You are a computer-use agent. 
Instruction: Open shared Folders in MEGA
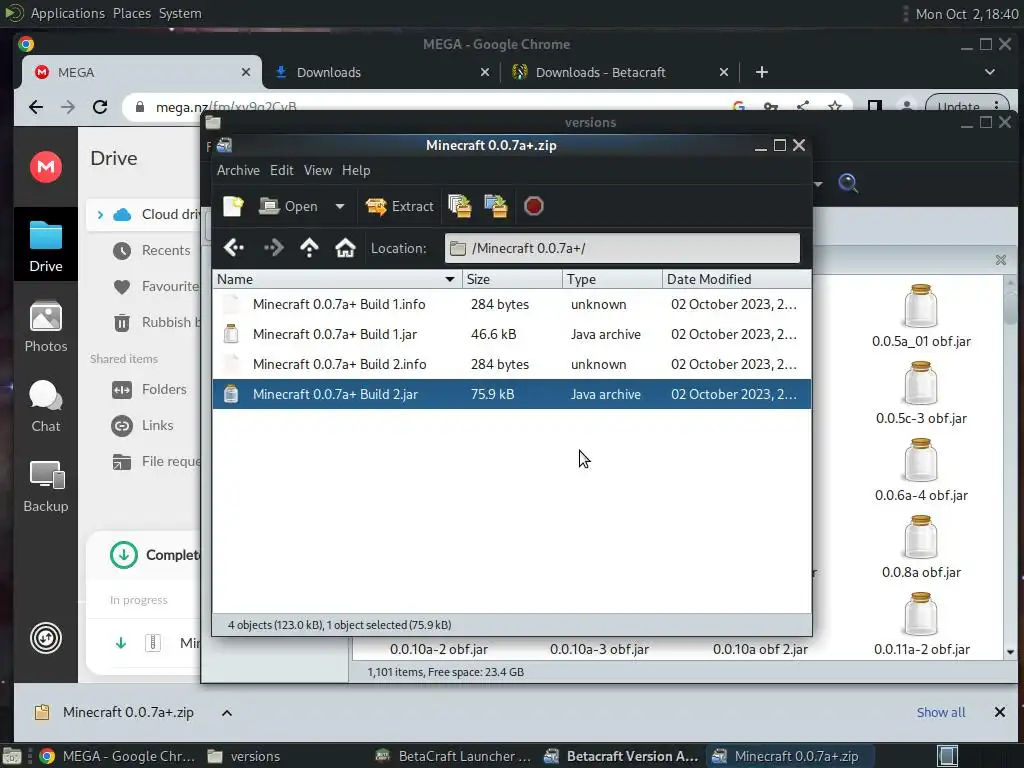tap(150, 390)
